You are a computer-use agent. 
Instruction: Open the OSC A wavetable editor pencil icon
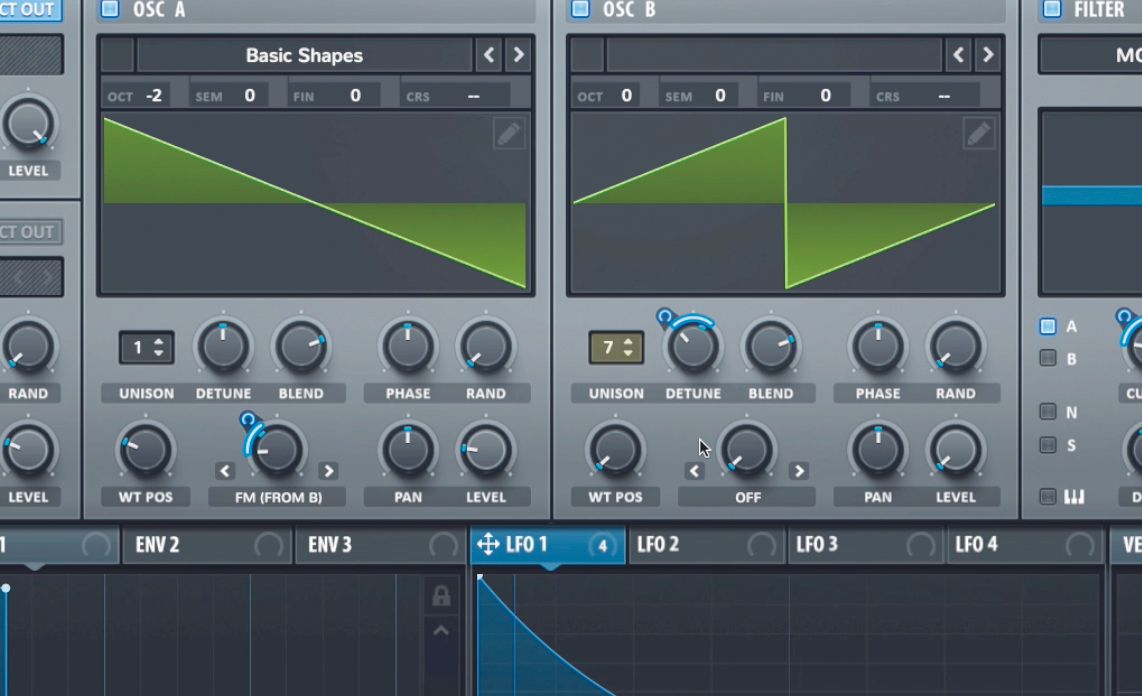tap(508, 133)
